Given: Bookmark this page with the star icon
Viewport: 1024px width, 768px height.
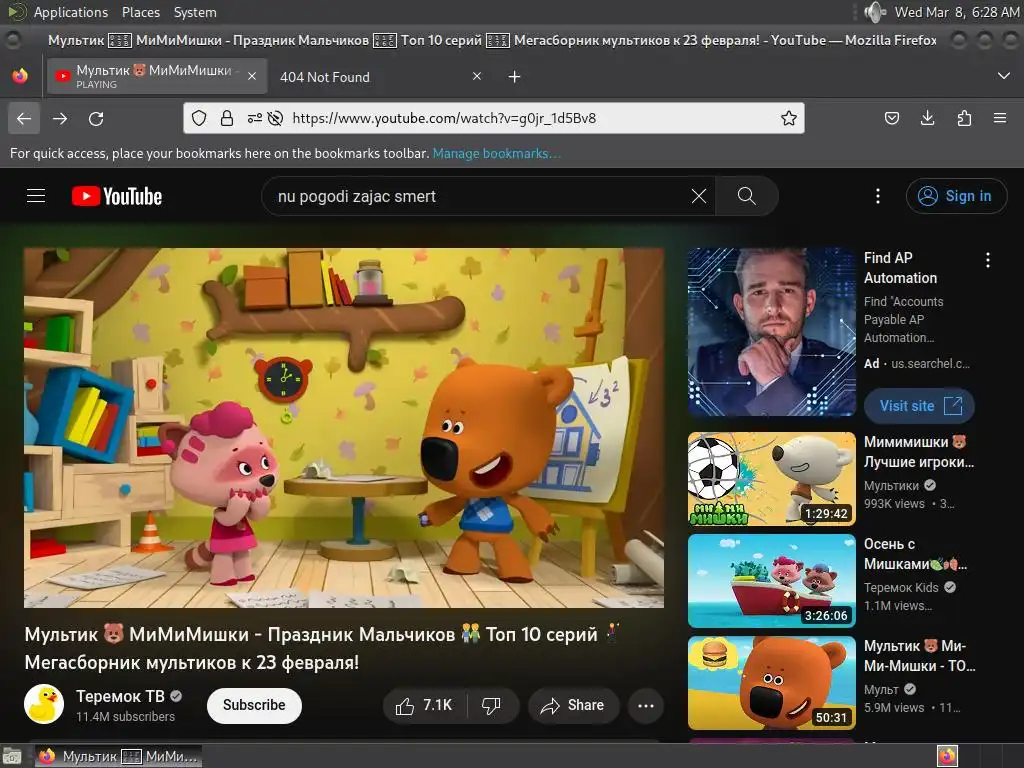Looking at the screenshot, I should tap(789, 118).
